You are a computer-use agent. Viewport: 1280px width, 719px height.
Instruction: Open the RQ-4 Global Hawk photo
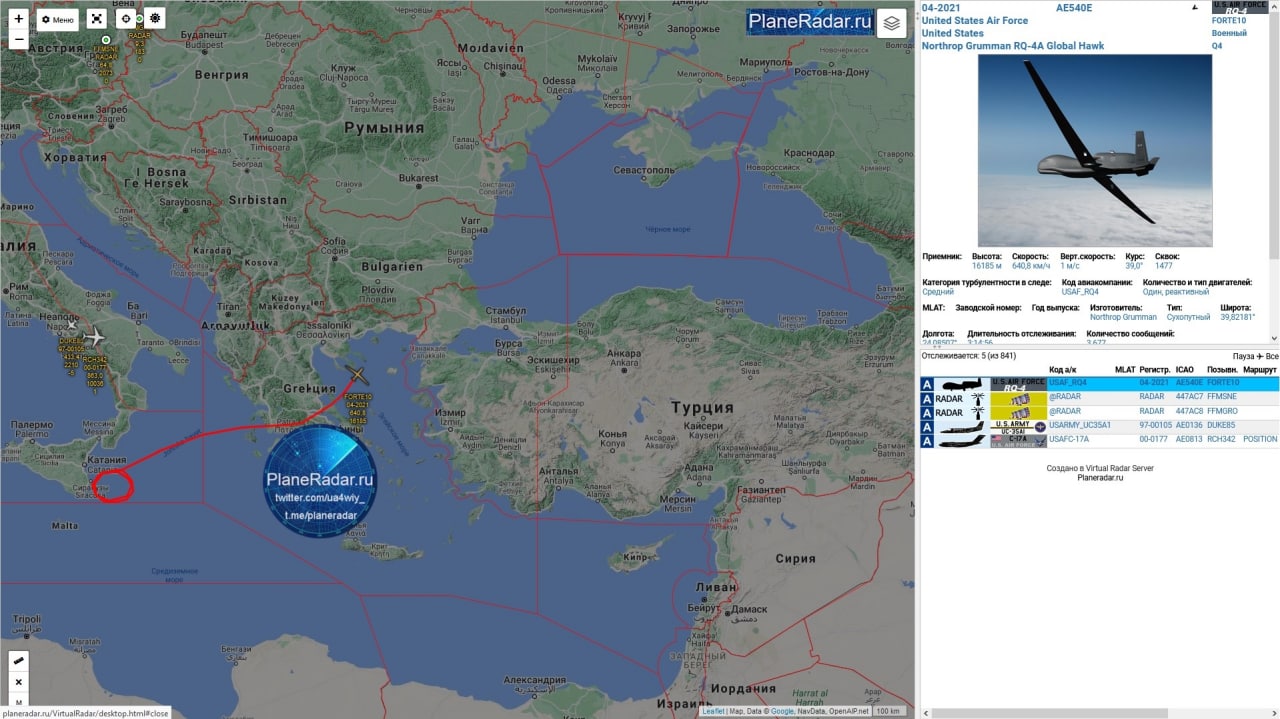click(x=1095, y=150)
